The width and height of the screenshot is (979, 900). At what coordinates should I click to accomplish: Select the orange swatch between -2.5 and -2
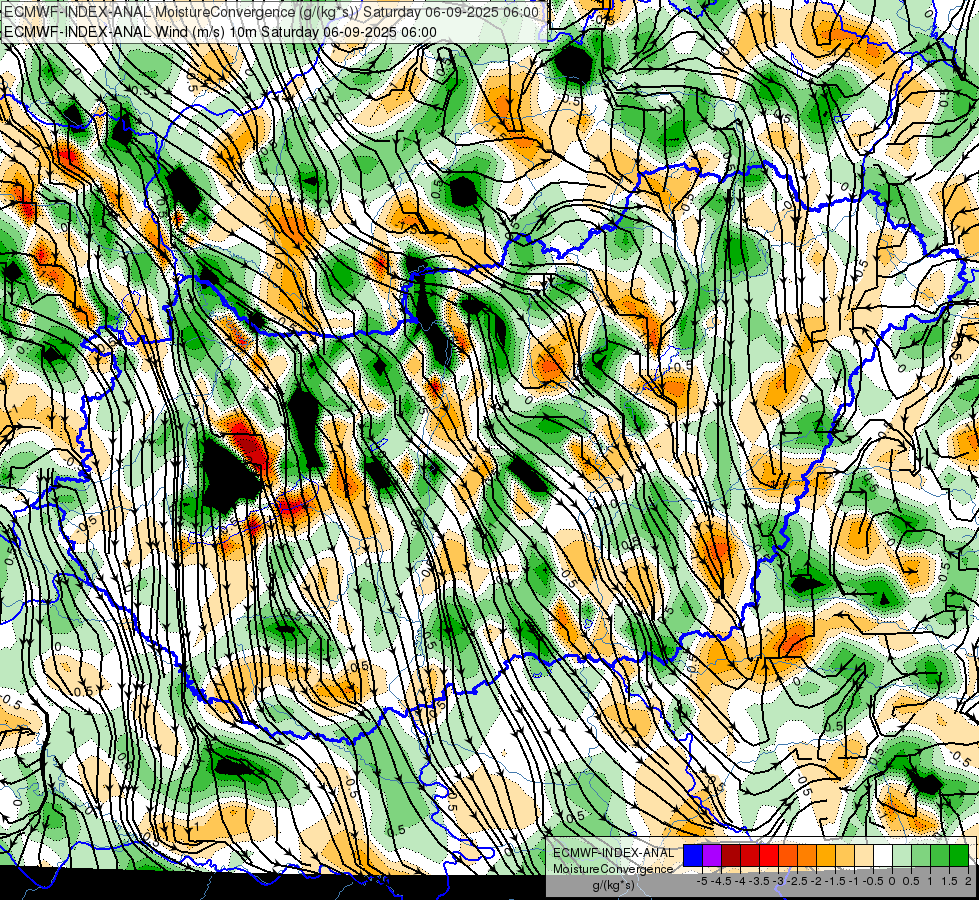click(x=807, y=856)
